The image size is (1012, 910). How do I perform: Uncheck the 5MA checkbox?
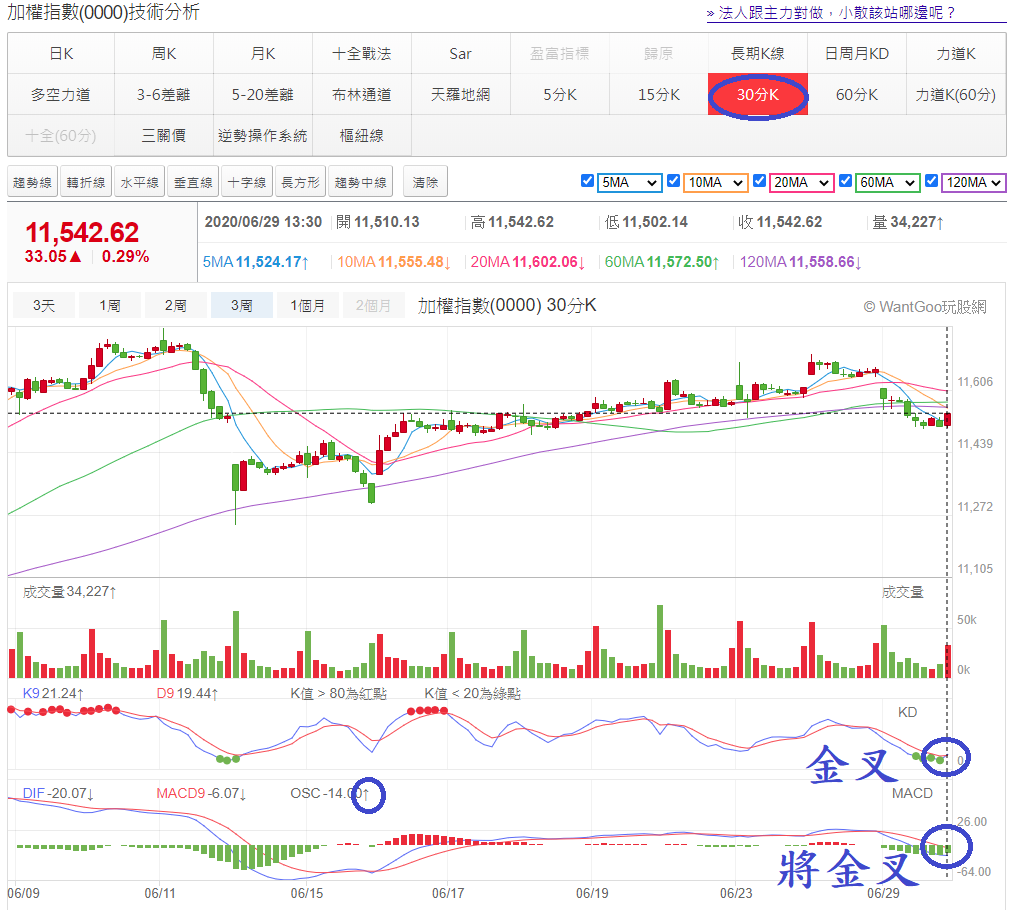click(x=587, y=181)
